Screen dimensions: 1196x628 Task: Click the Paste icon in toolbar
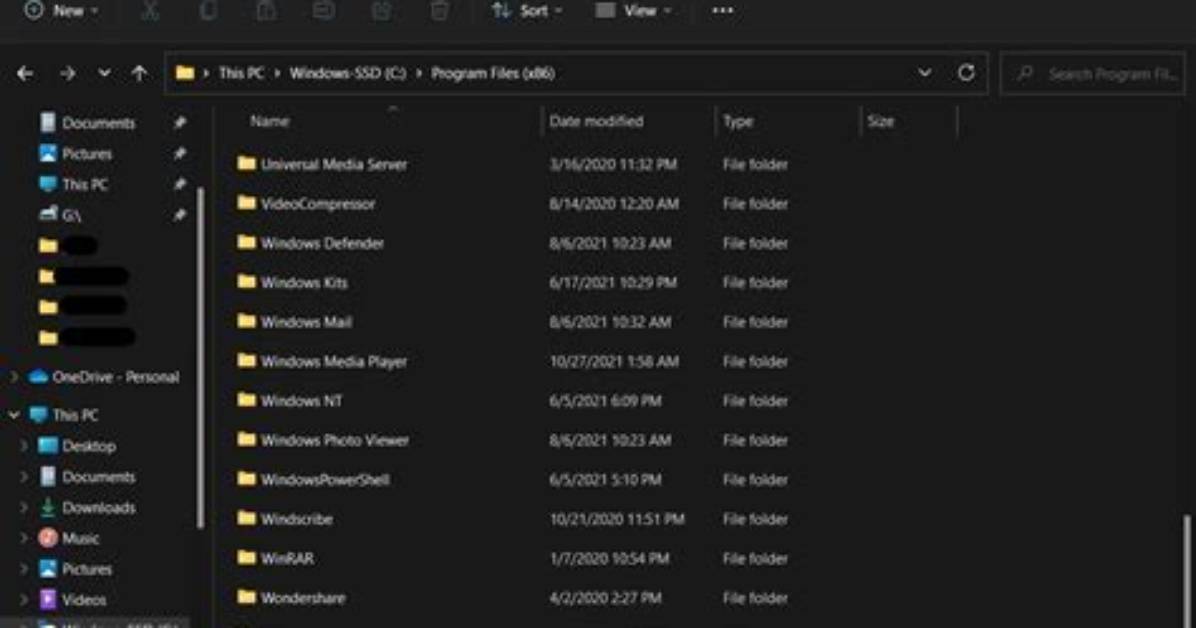coord(265,11)
